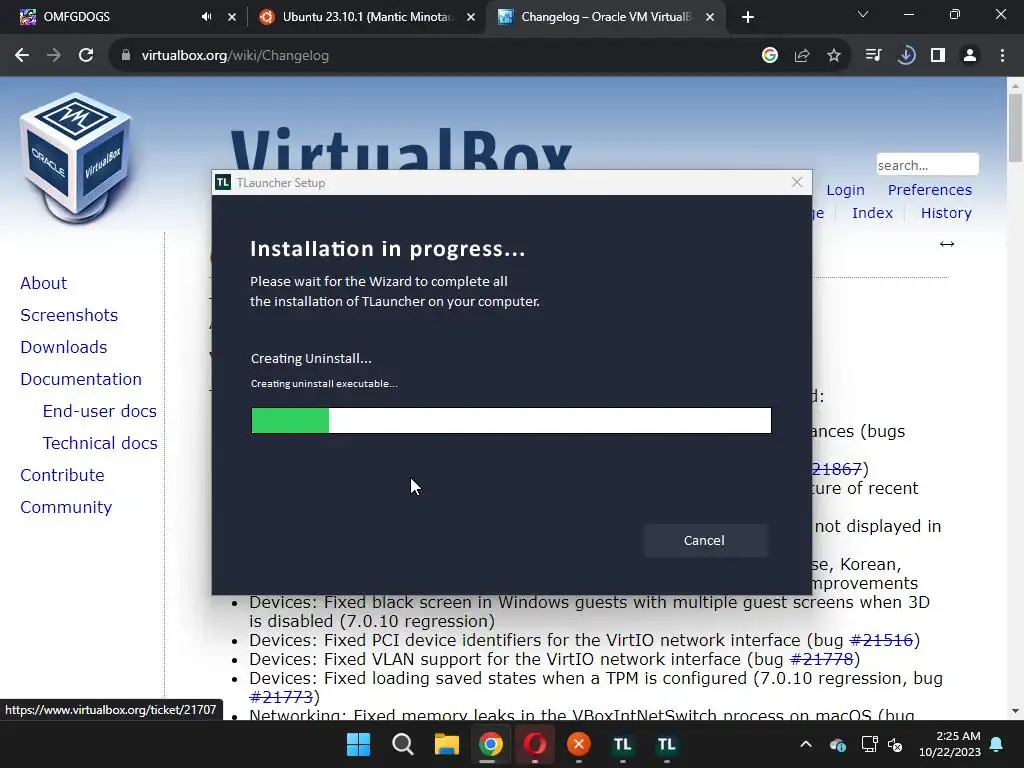Open the notifications bell
The height and width of the screenshot is (768, 1024).
point(997,744)
